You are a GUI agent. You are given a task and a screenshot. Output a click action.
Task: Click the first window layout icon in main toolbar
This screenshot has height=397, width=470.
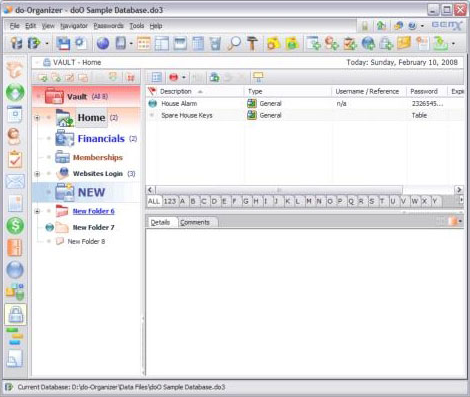coord(162,43)
